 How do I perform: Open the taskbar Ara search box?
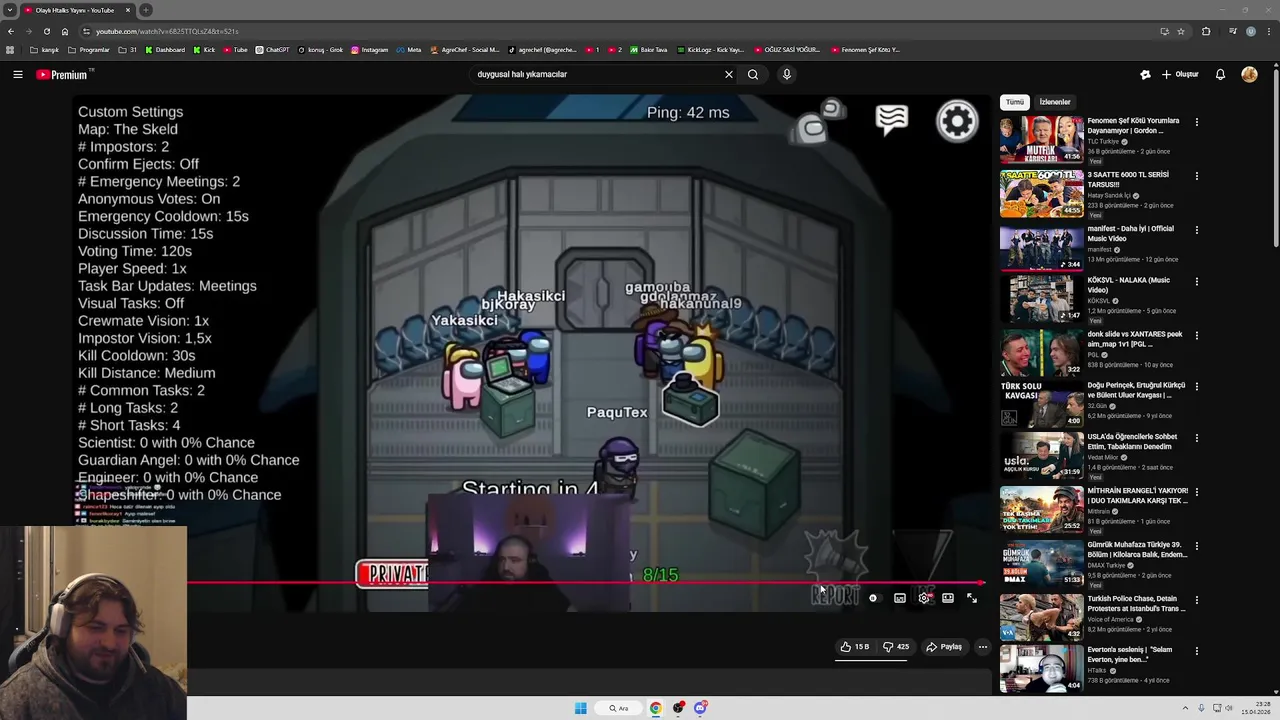pyautogui.click(x=619, y=708)
